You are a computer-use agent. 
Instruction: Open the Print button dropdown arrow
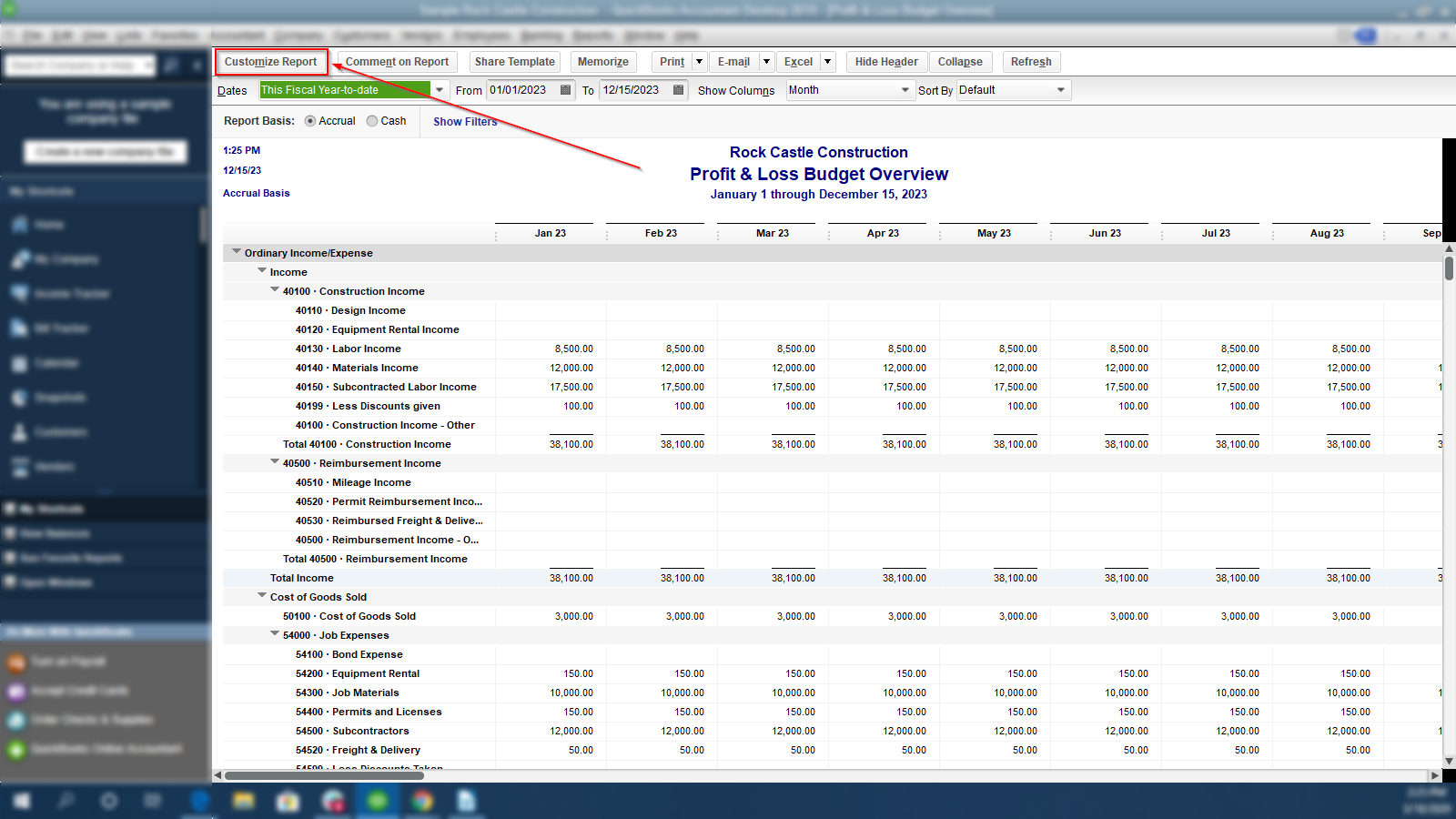click(699, 62)
